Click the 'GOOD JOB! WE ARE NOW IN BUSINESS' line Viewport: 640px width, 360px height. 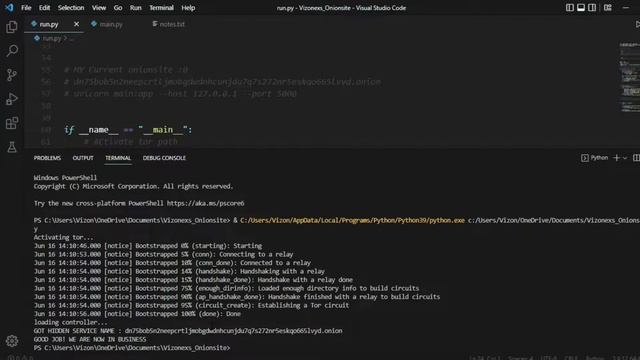pos(90,340)
